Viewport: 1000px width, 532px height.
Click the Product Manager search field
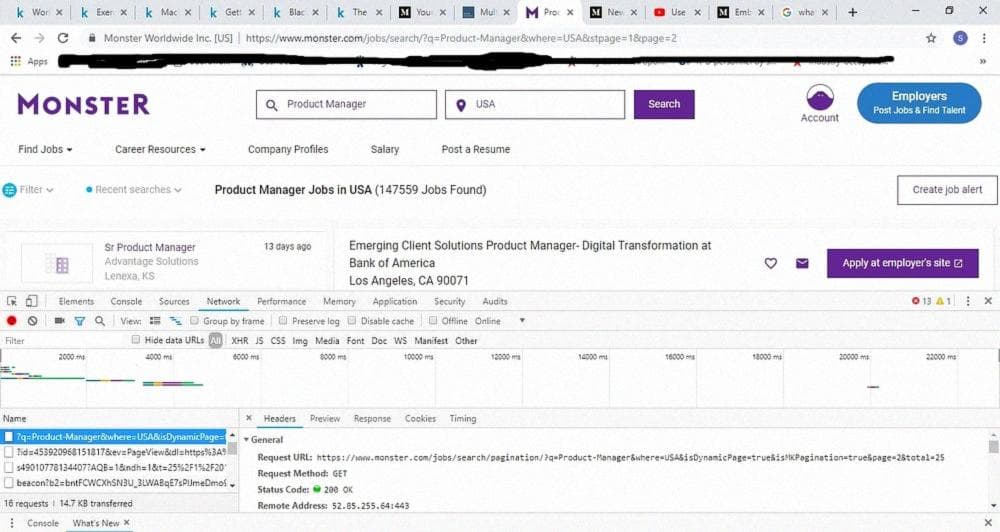(x=346, y=104)
